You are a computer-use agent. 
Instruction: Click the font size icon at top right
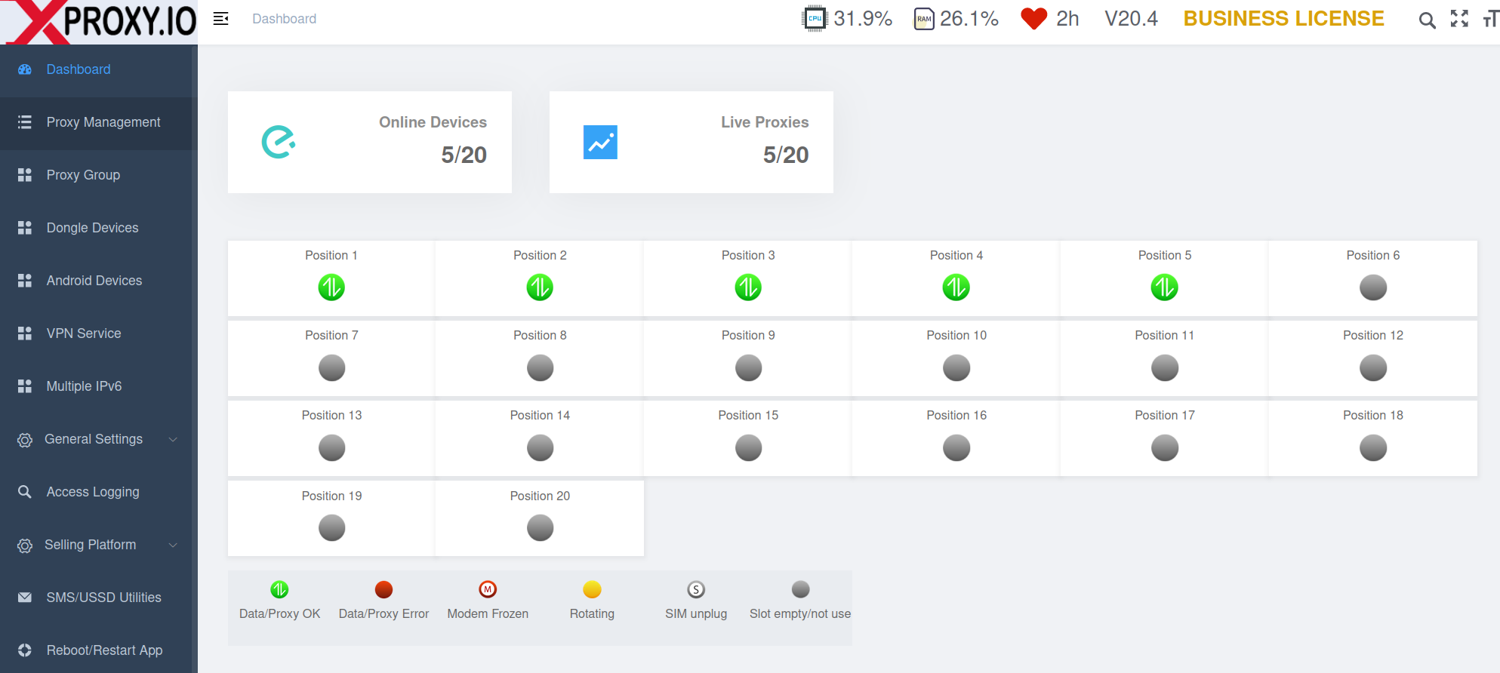1491,19
